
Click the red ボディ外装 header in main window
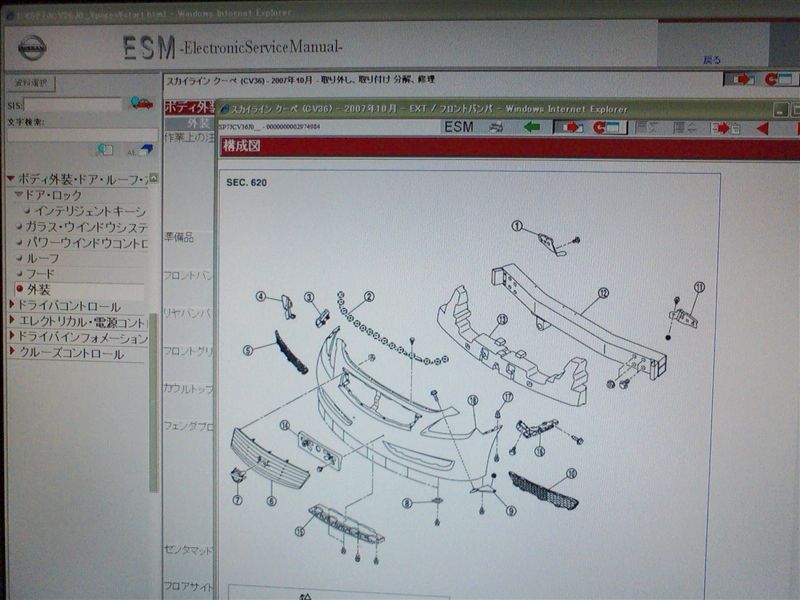pos(190,107)
